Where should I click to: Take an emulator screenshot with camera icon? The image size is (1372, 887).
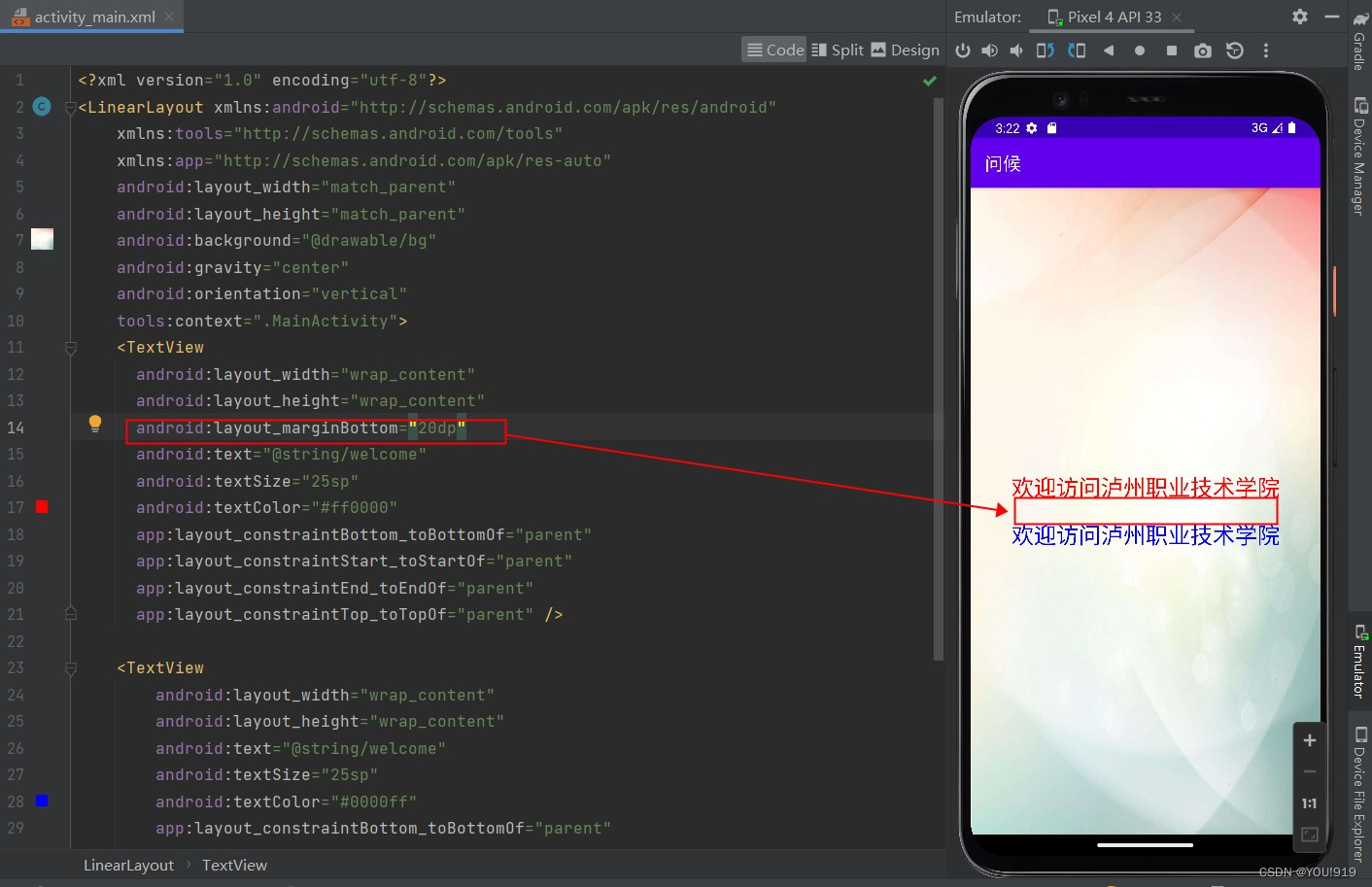click(1203, 51)
